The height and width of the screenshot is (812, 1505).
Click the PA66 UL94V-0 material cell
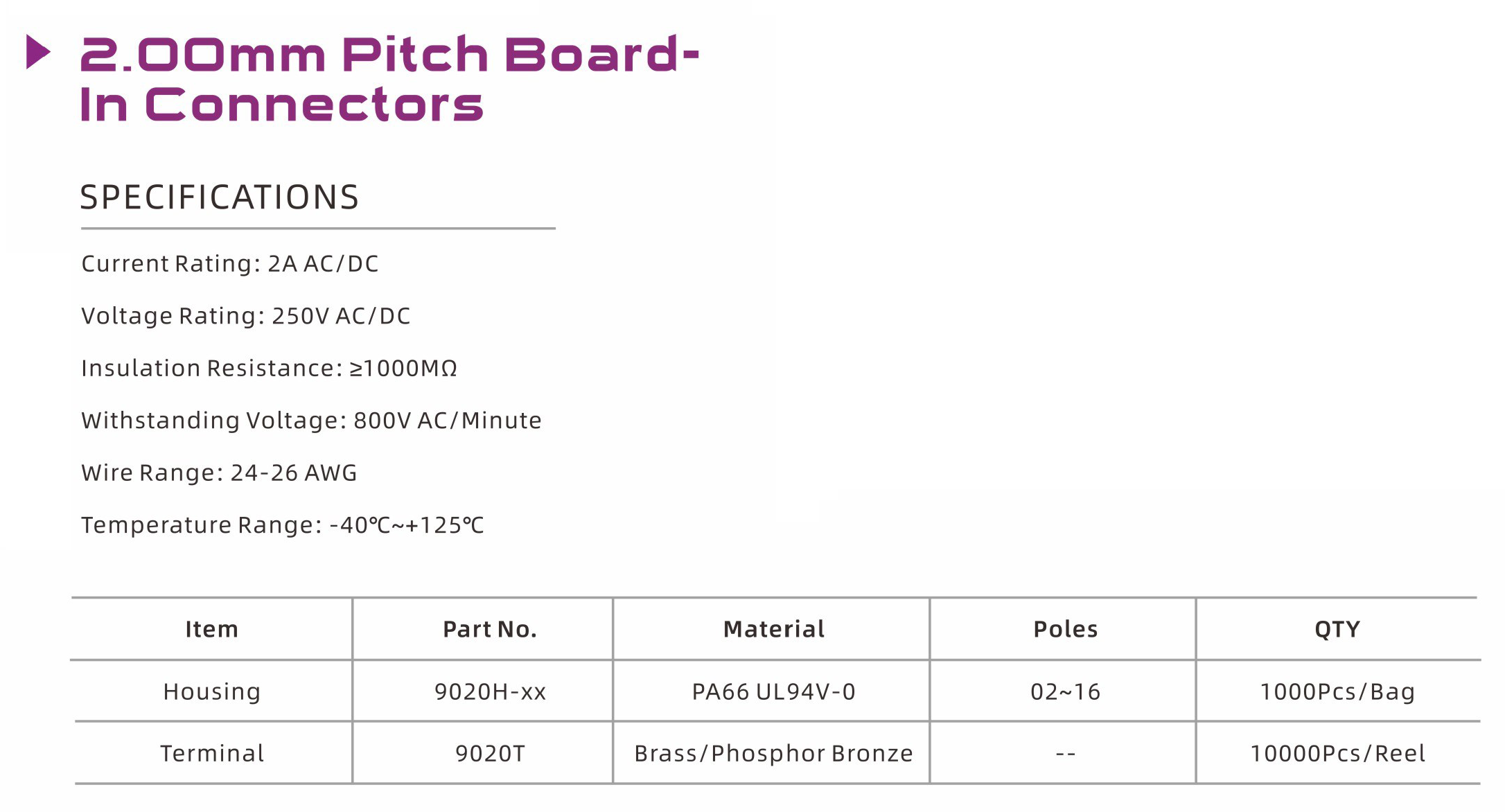tap(774, 691)
